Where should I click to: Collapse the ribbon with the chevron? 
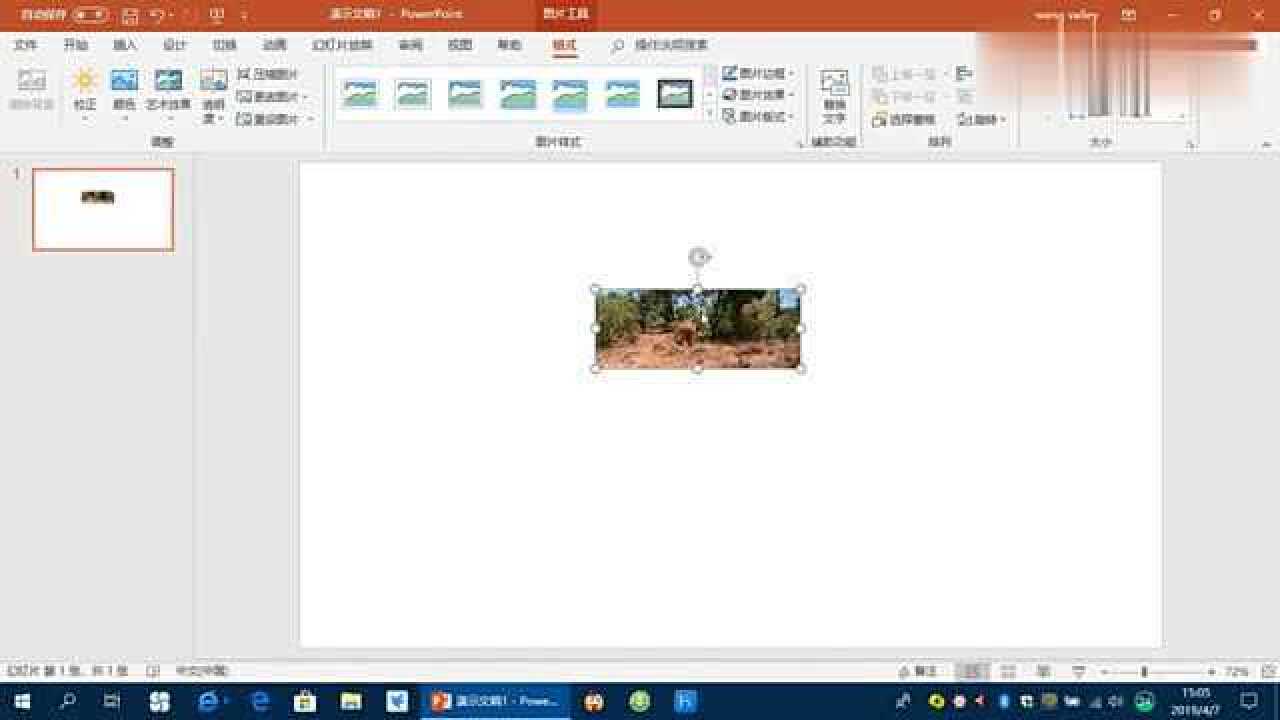click(x=1267, y=145)
